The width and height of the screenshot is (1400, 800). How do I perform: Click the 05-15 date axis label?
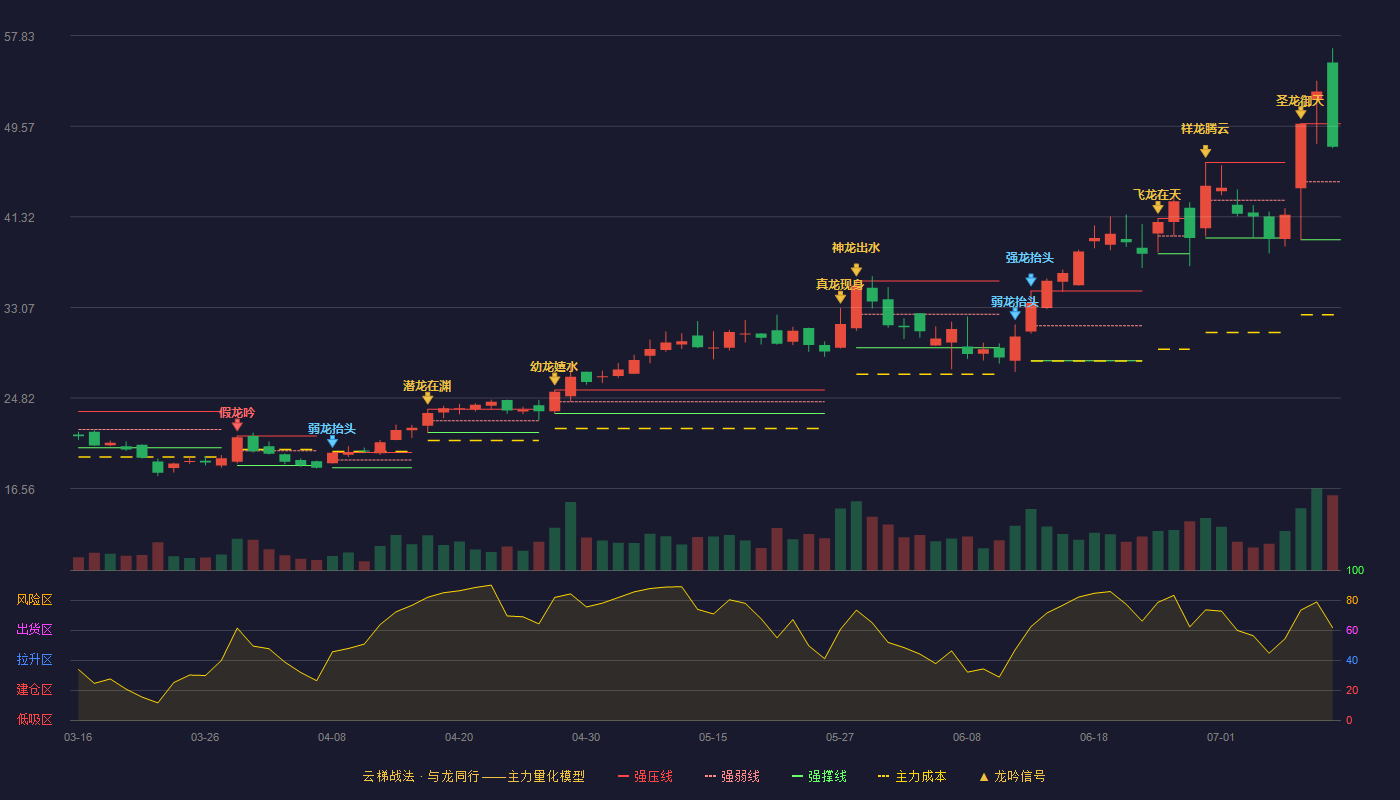(x=713, y=737)
